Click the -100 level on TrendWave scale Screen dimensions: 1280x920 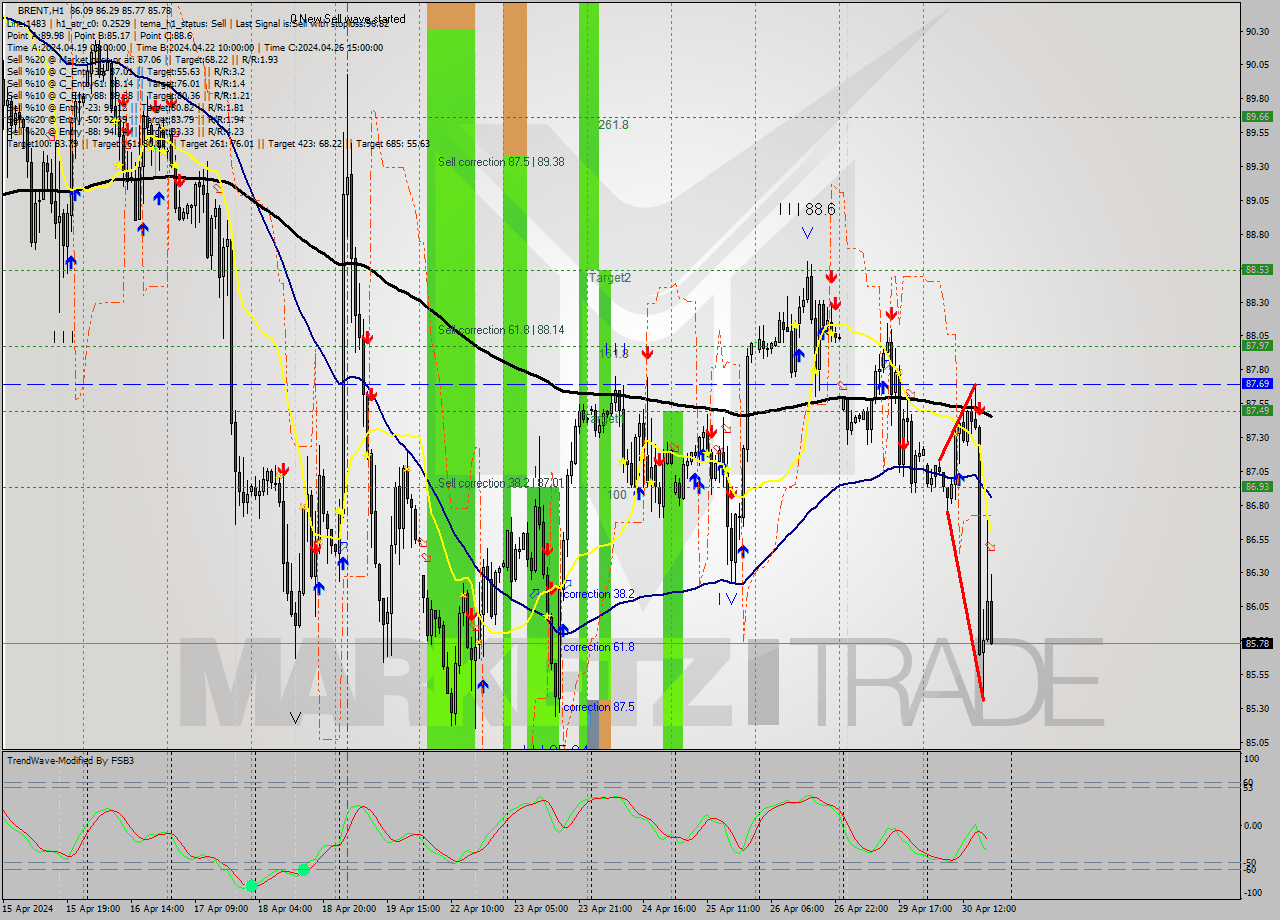tap(1255, 893)
